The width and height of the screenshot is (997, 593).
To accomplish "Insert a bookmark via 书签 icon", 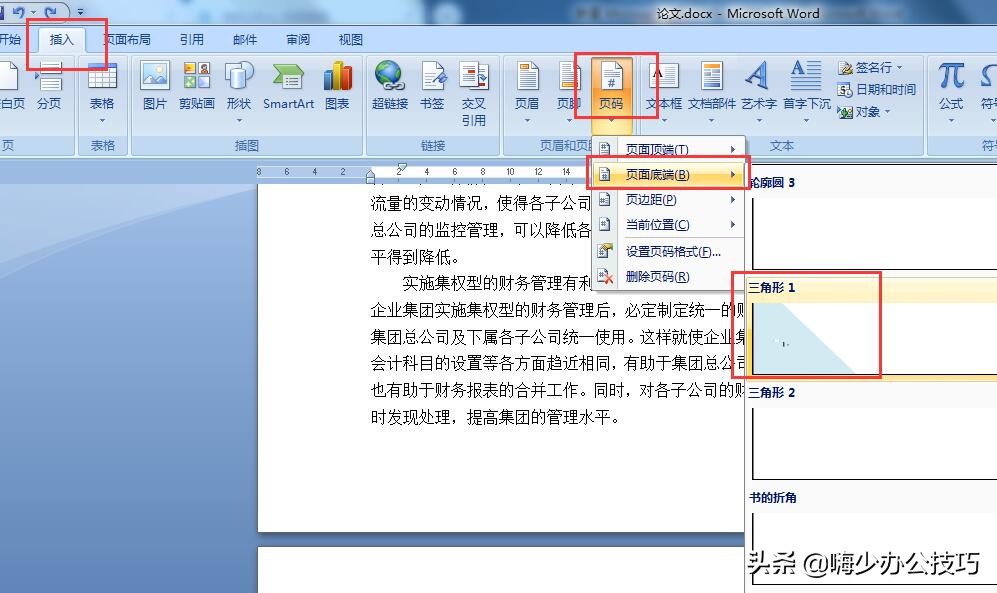I will 433,80.
